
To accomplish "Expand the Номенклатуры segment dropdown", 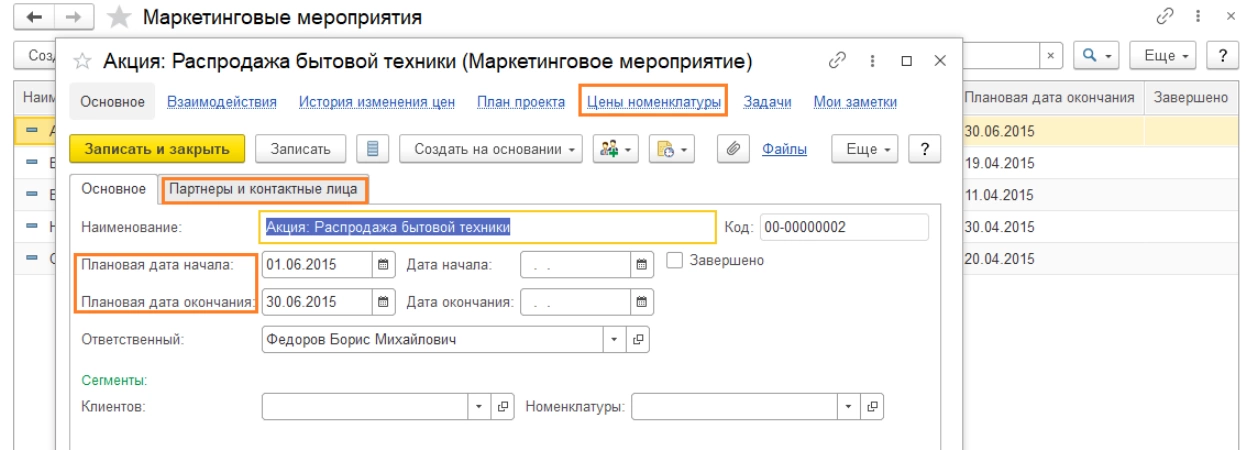I will [849, 407].
